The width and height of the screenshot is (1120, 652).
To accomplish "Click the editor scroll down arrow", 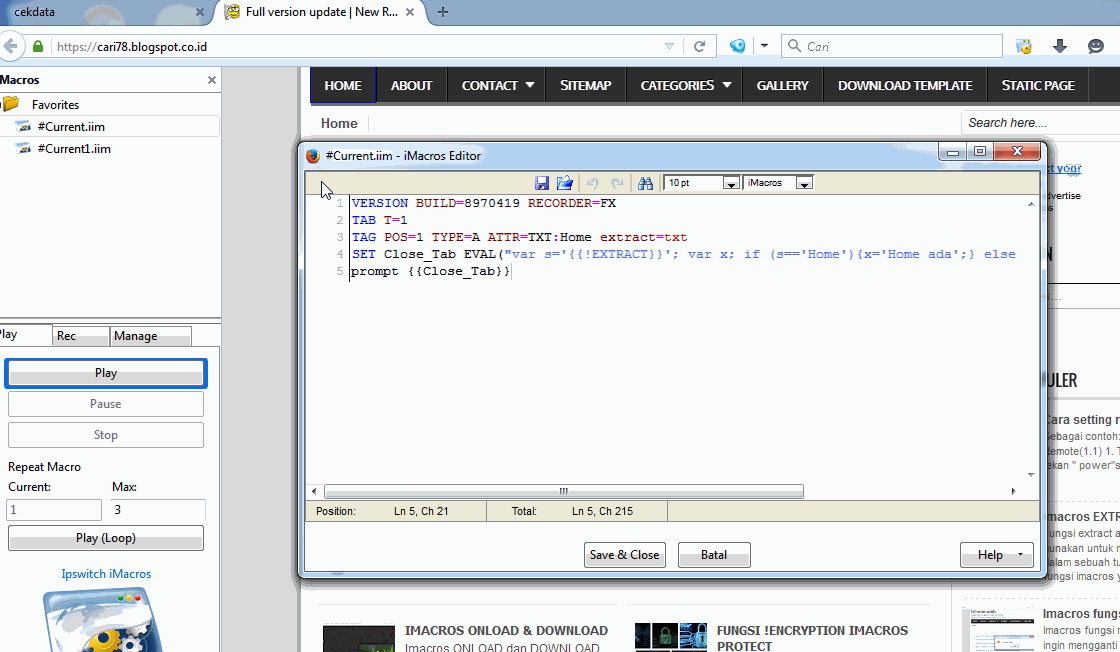I will (x=1031, y=475).
